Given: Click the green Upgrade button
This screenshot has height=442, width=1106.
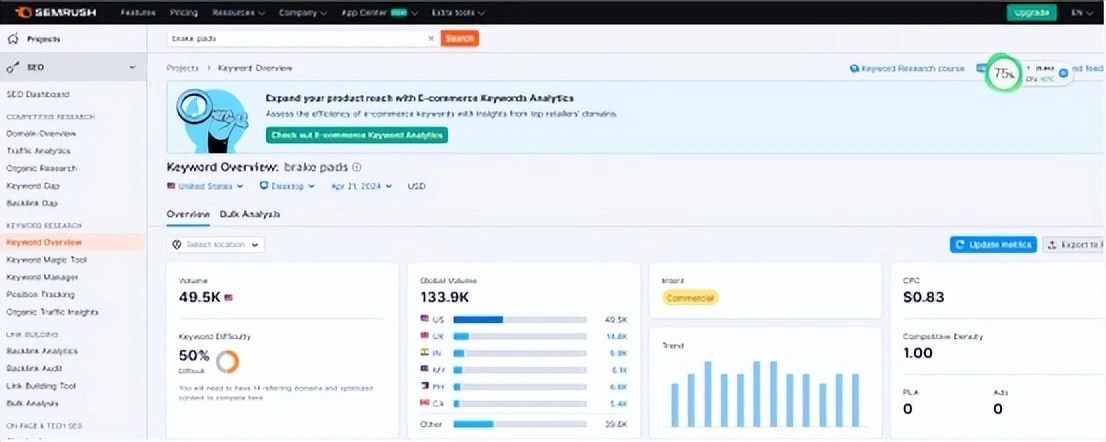Looking at the screenshot, I should pyautogui.click(x=1031, y=13).
